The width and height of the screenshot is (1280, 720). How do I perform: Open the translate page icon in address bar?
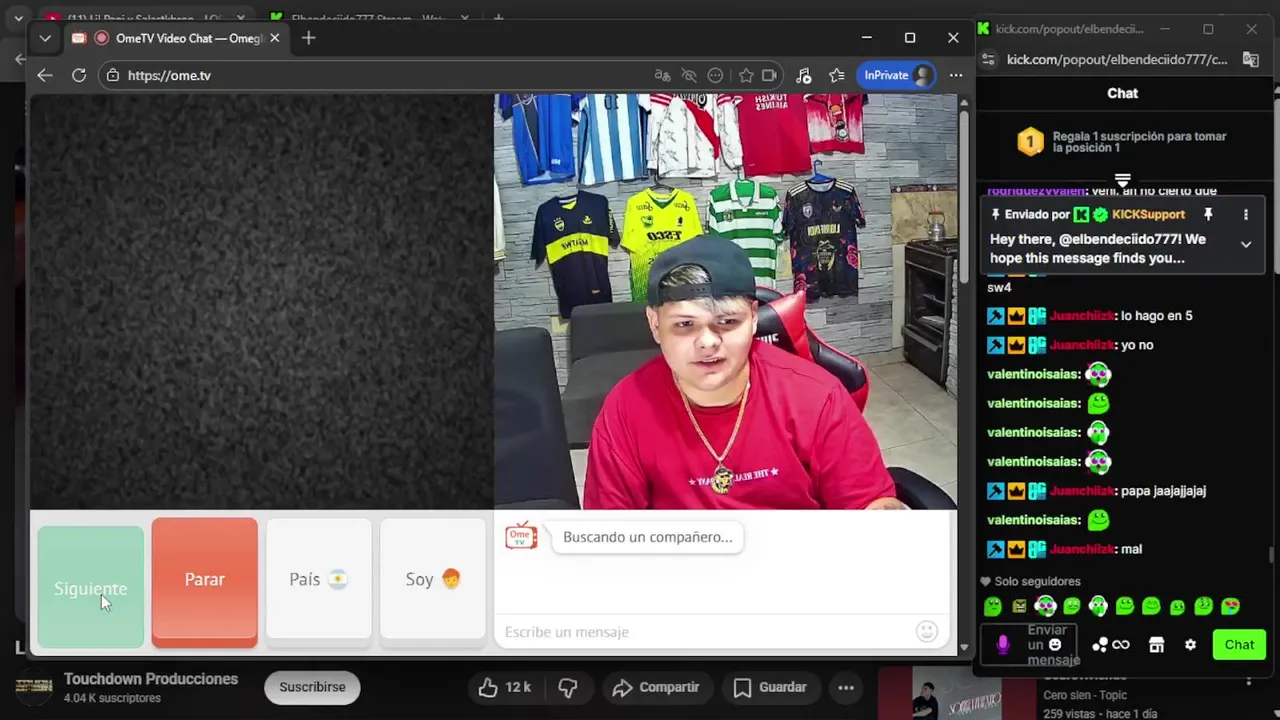662,75
